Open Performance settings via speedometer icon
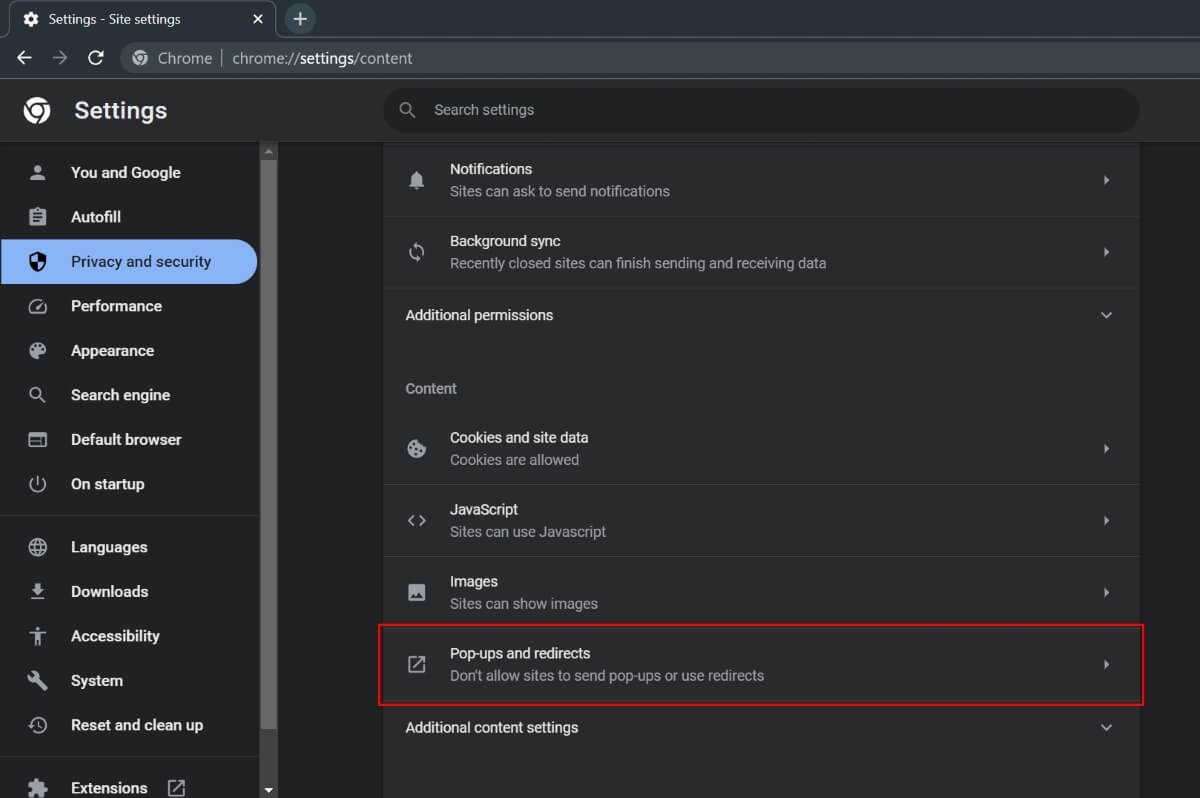This screenshot has height=798, width=1200. (x=37, y=306)
